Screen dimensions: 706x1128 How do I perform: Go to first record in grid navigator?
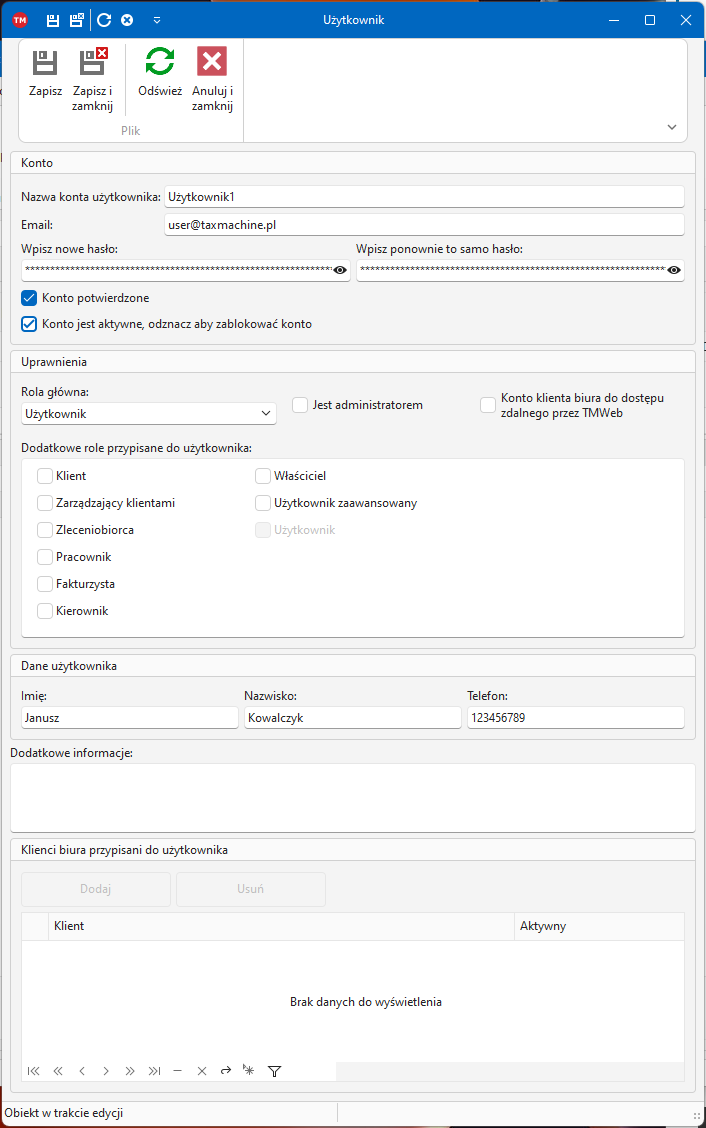(x=34, y=1071)
